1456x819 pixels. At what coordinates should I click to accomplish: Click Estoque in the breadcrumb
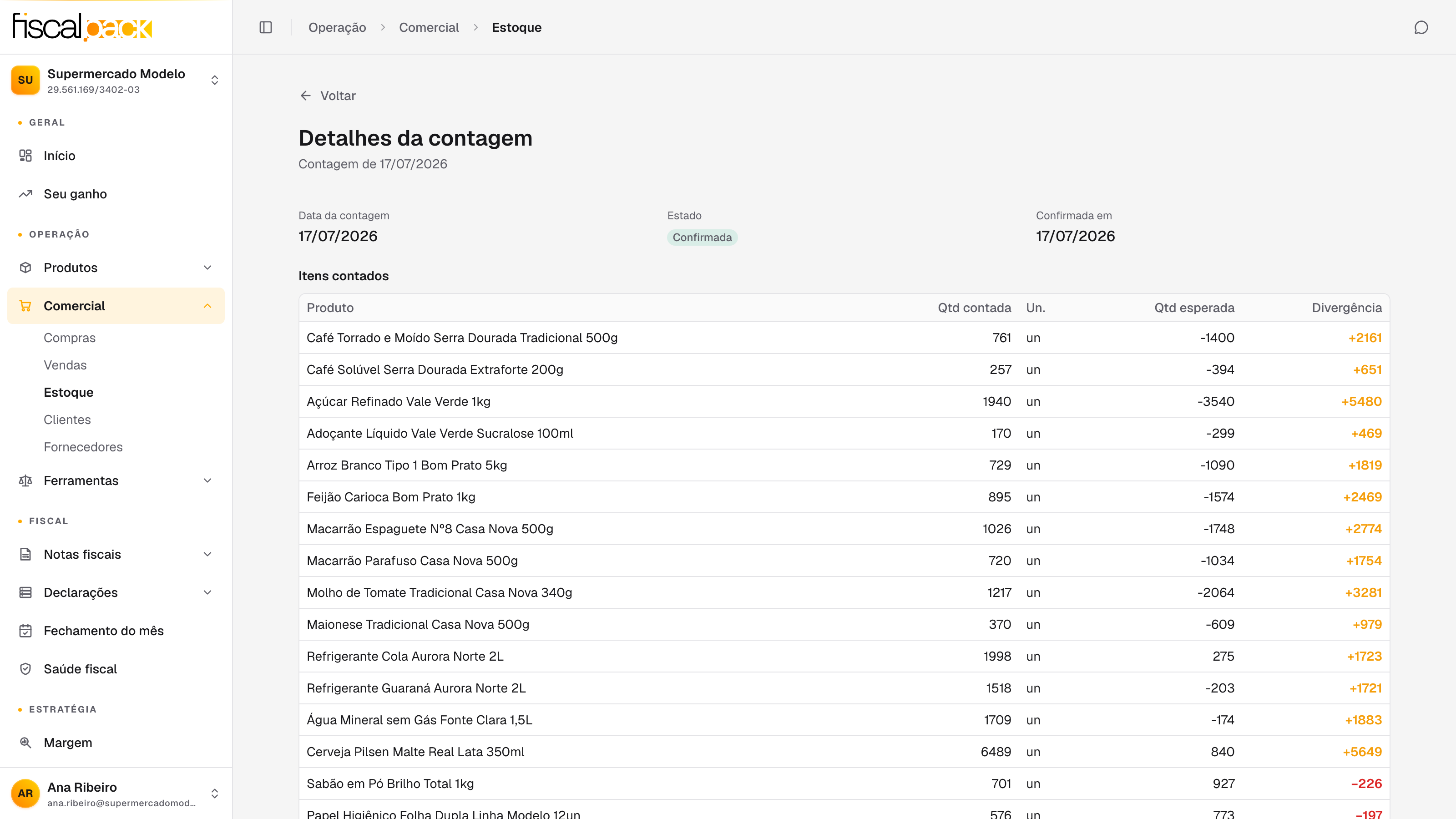click(x=516, y=27)
